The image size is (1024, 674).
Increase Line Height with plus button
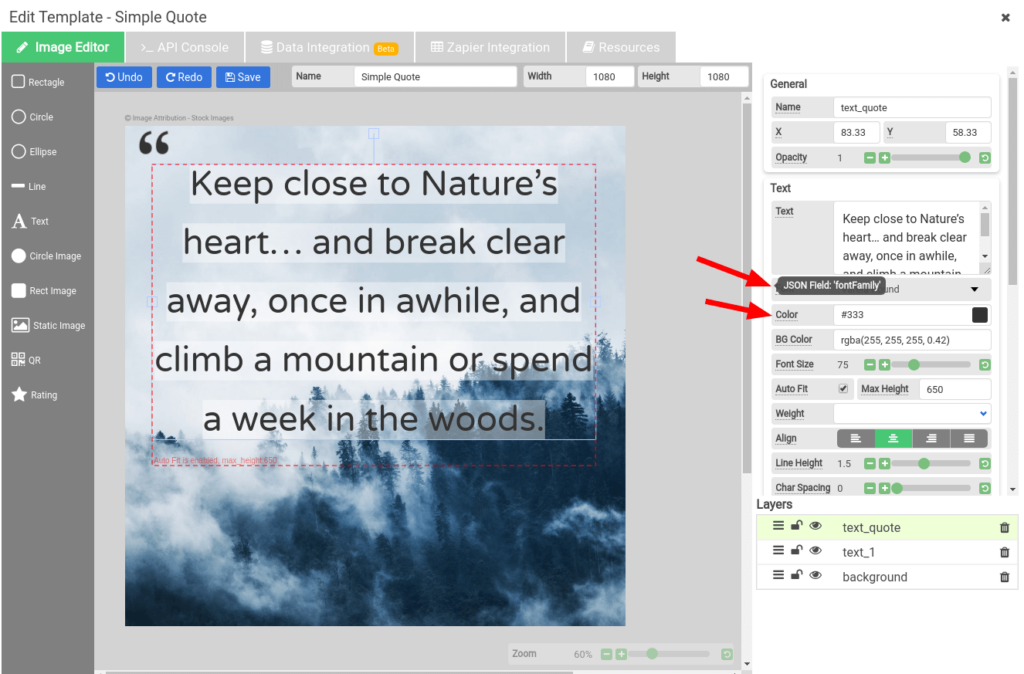tap(884, 464)
